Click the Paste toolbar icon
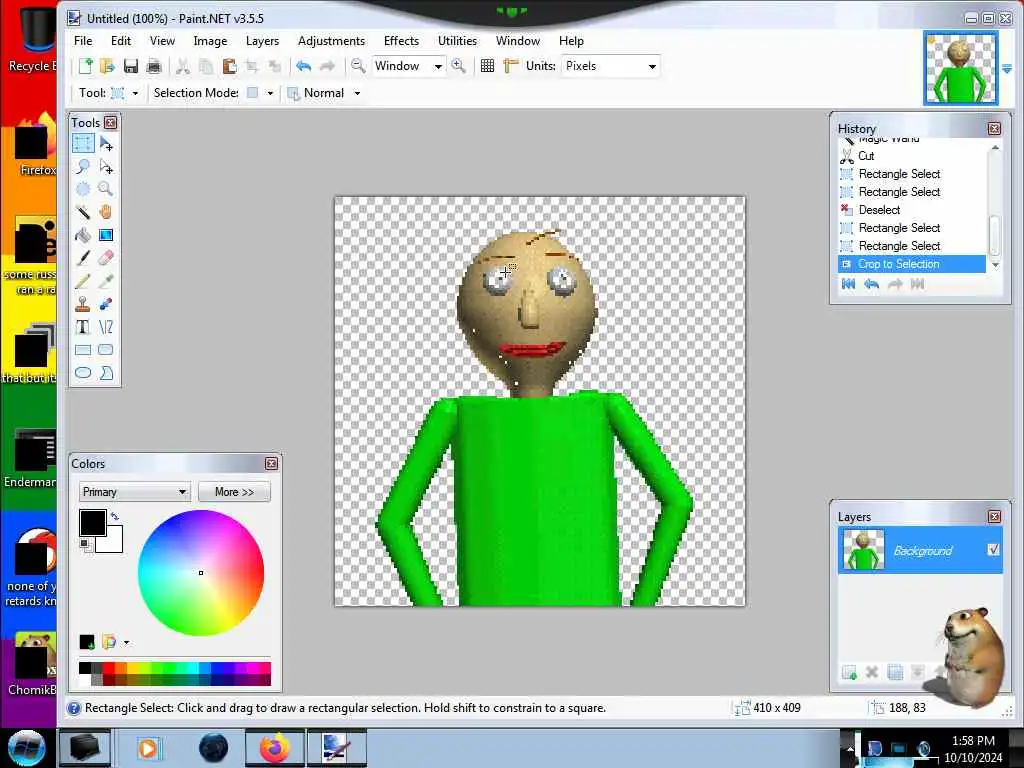Viewport: 1024px width, 768px height. 229,66
